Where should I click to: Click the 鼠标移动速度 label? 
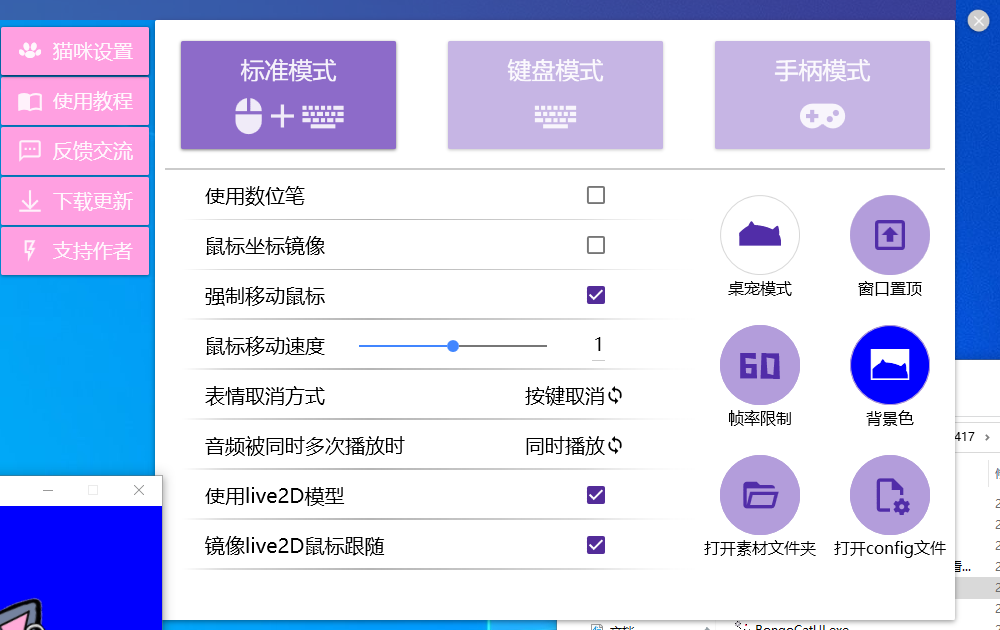click(x=265, y=346)
